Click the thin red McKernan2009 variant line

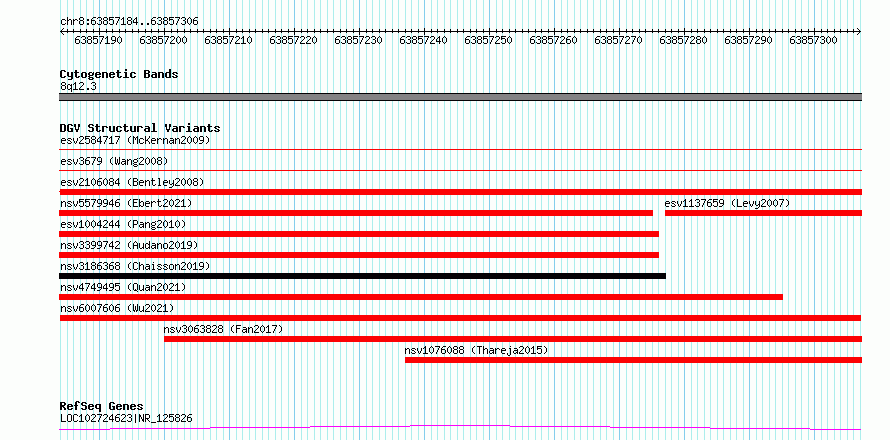coord(461,149)
